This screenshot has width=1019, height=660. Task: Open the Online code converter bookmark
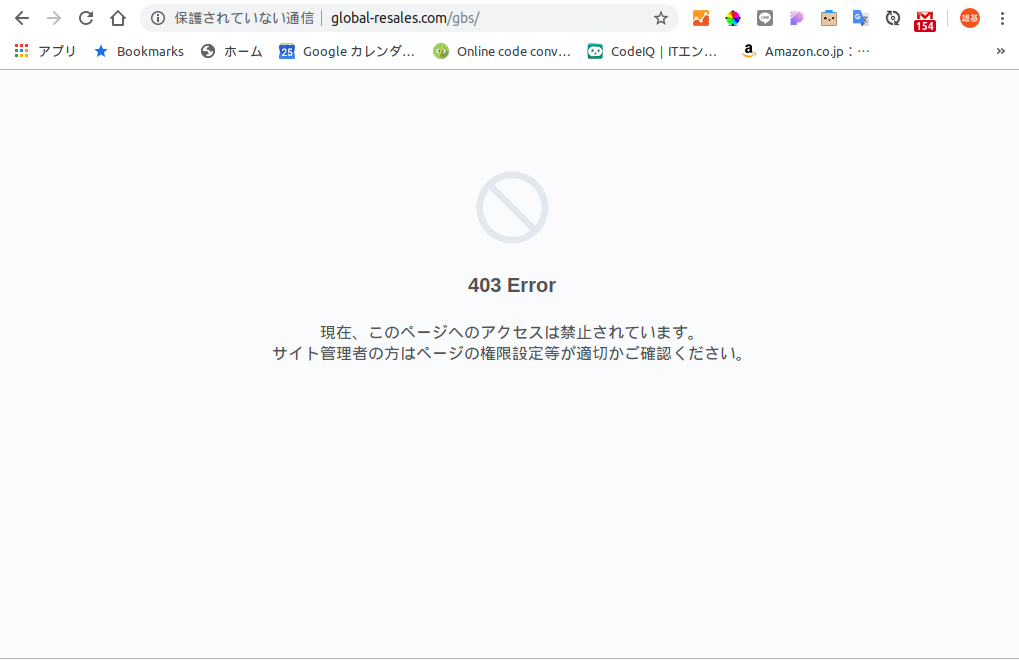tap(502, 51)
